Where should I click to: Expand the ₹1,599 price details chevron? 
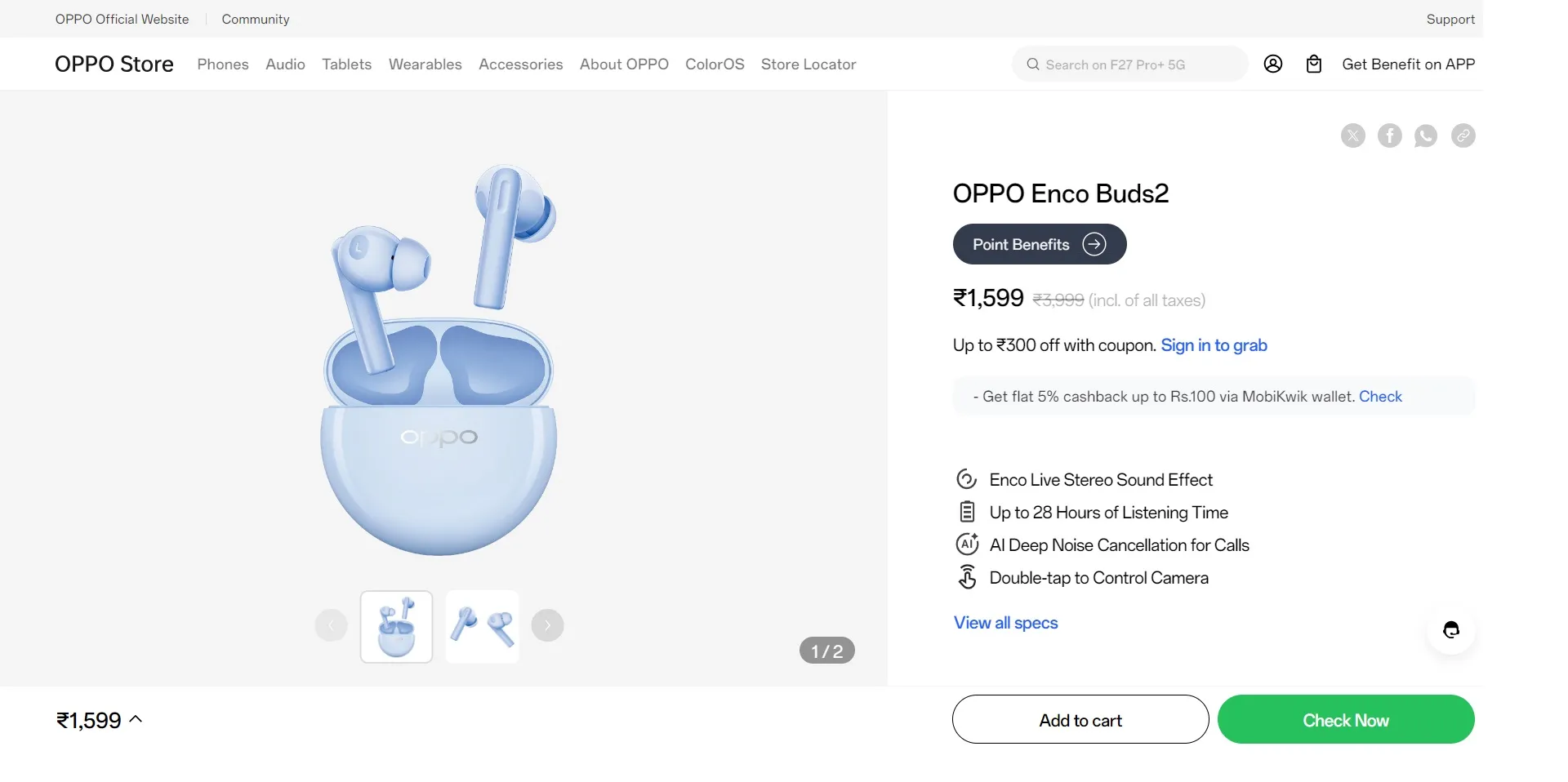coord(136,719)
